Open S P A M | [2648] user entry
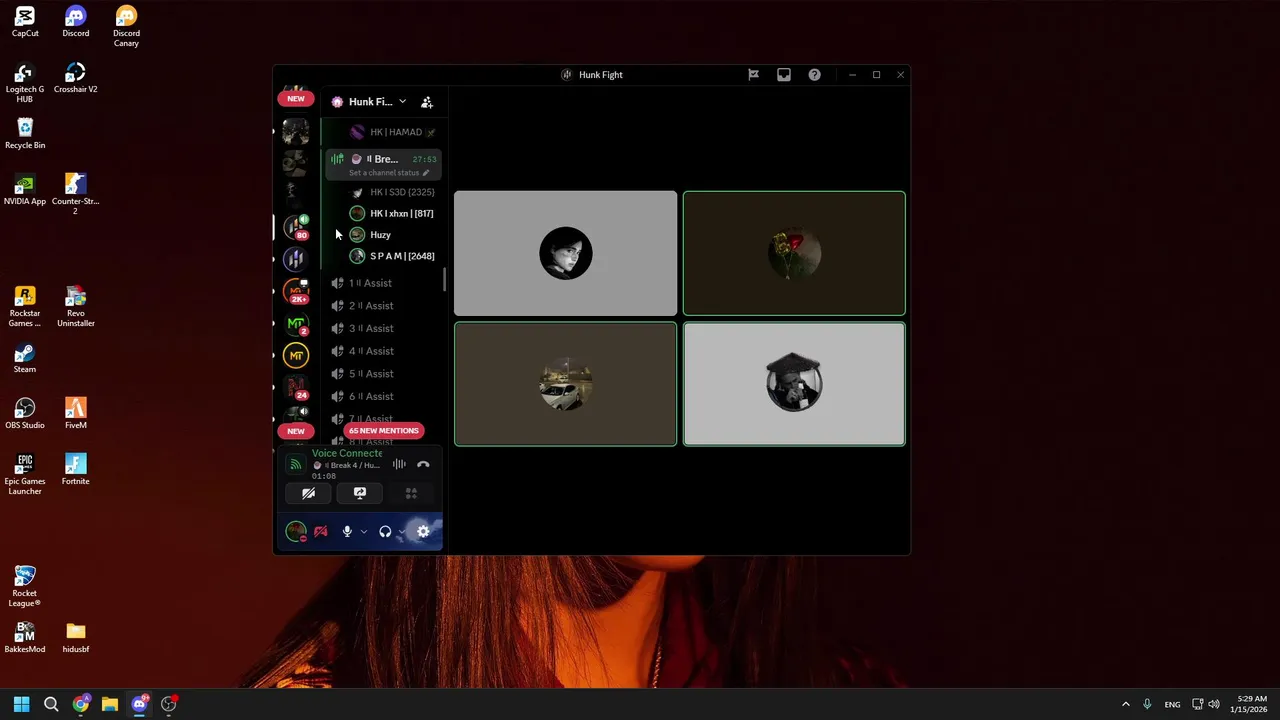 [x=393, y=256]
